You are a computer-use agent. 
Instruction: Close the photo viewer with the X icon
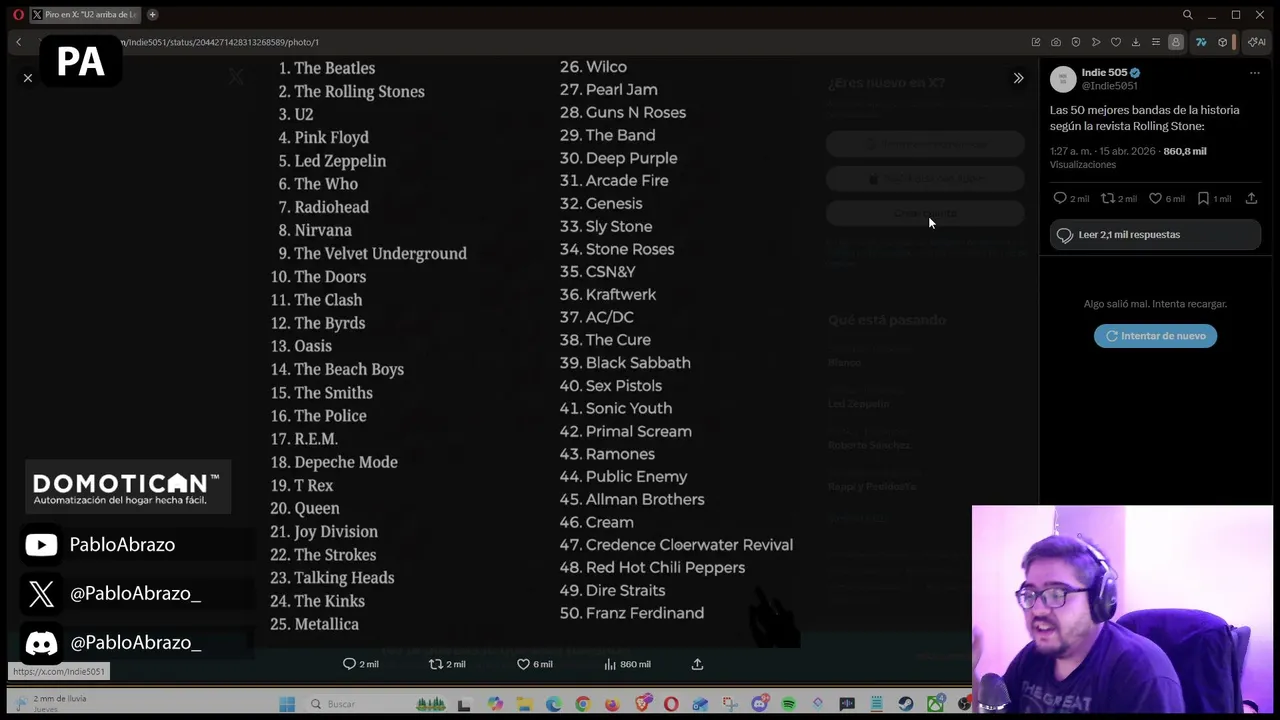click(x=28, y=78)
